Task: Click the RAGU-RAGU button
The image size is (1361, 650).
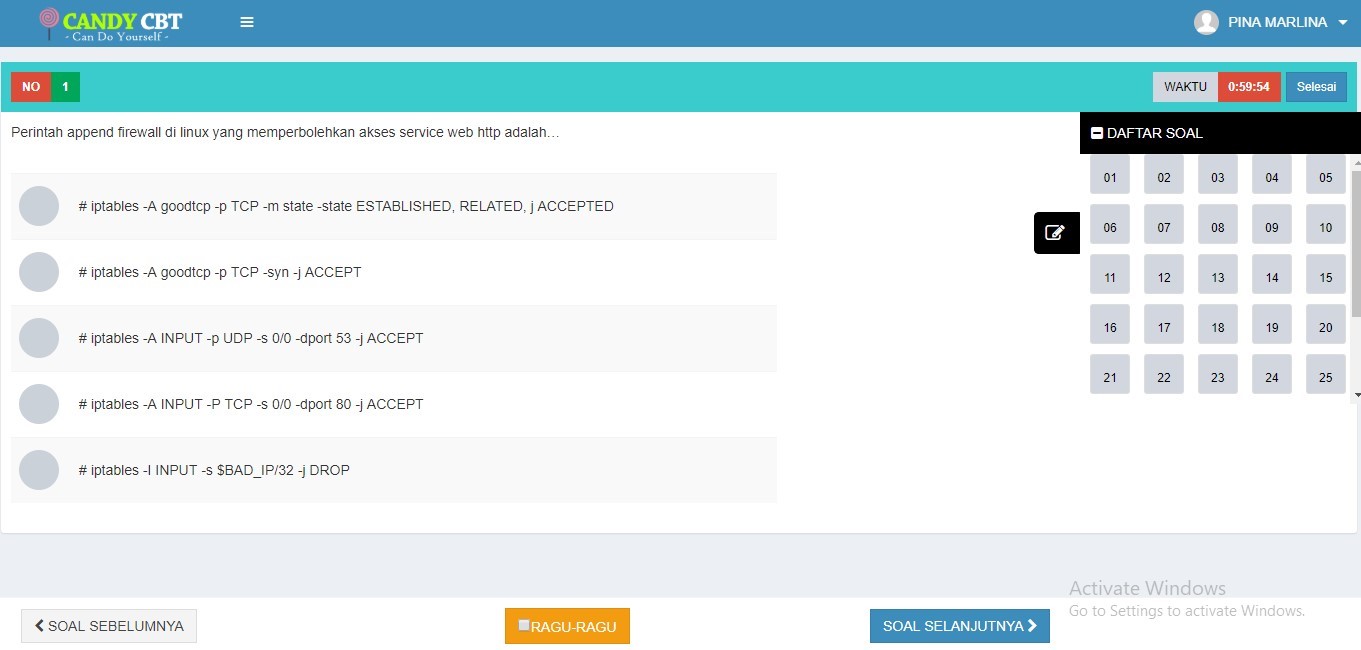Action: coord(567,626)
